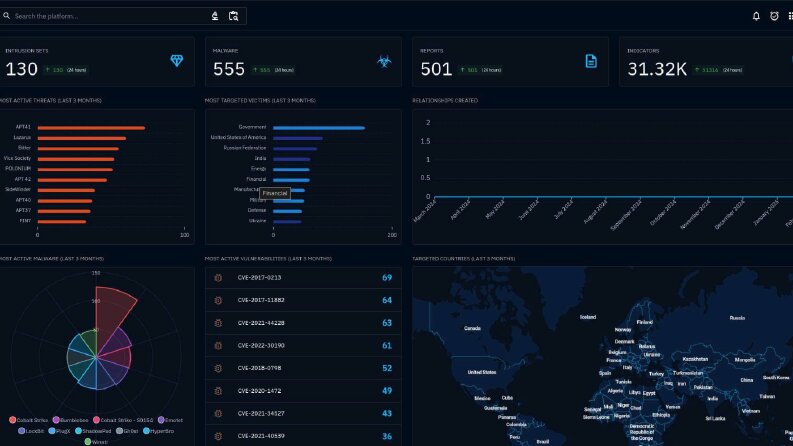Screen dimensions: 793x446
Task: Toggle HyperBro legend entry
Action: [158, 431]
